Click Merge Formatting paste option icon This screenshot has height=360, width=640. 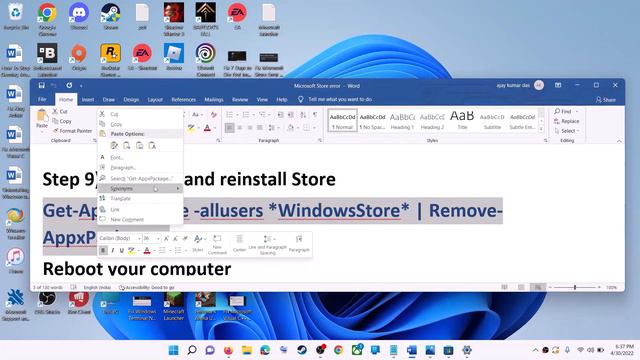pos(127,145)
